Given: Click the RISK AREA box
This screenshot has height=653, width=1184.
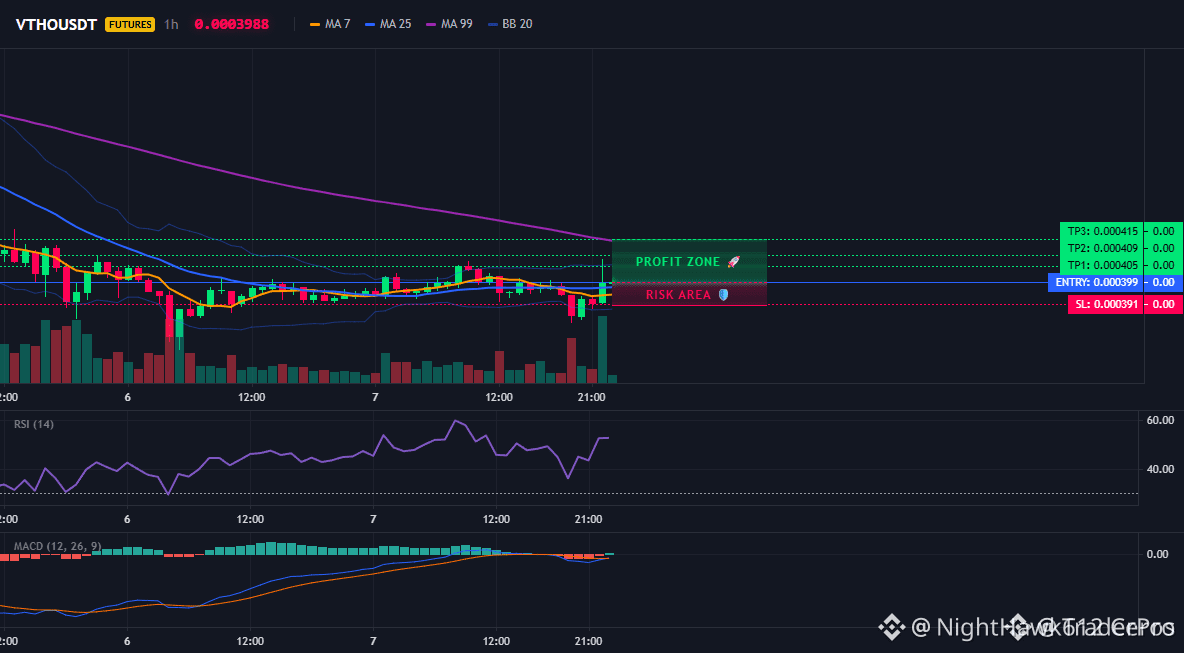Looking at the screenshot, I should click(x=689, y=294).
